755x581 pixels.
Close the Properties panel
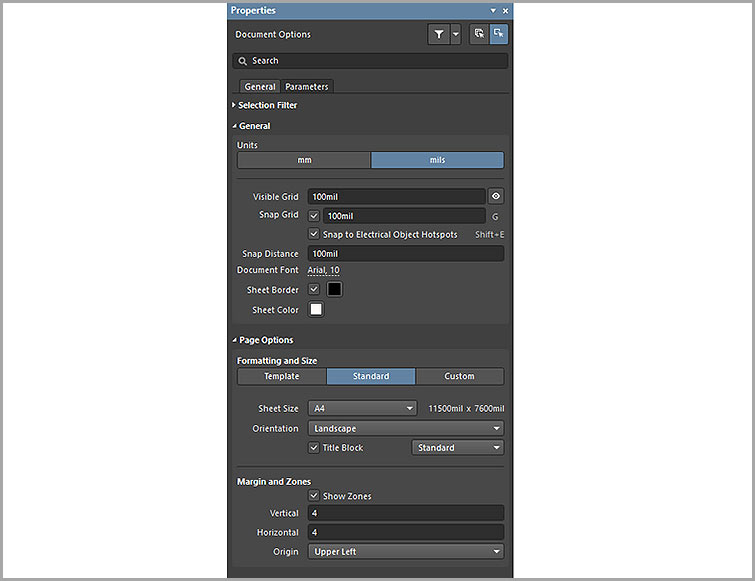click(506, 11)
